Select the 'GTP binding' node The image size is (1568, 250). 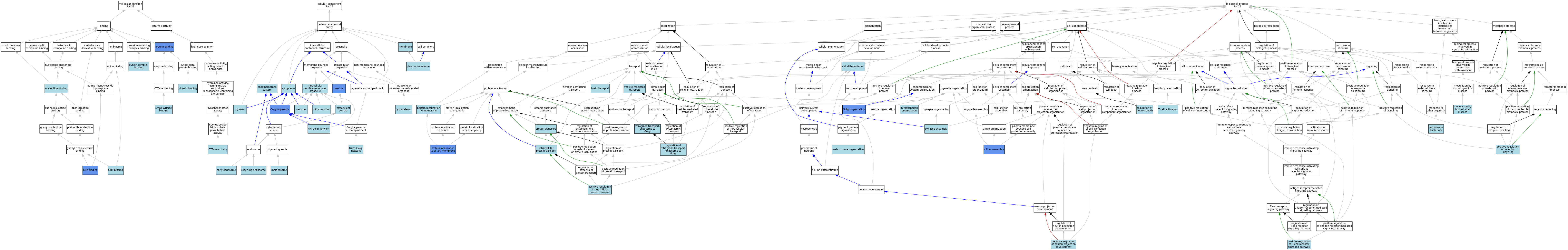click(x=90, y=170)
